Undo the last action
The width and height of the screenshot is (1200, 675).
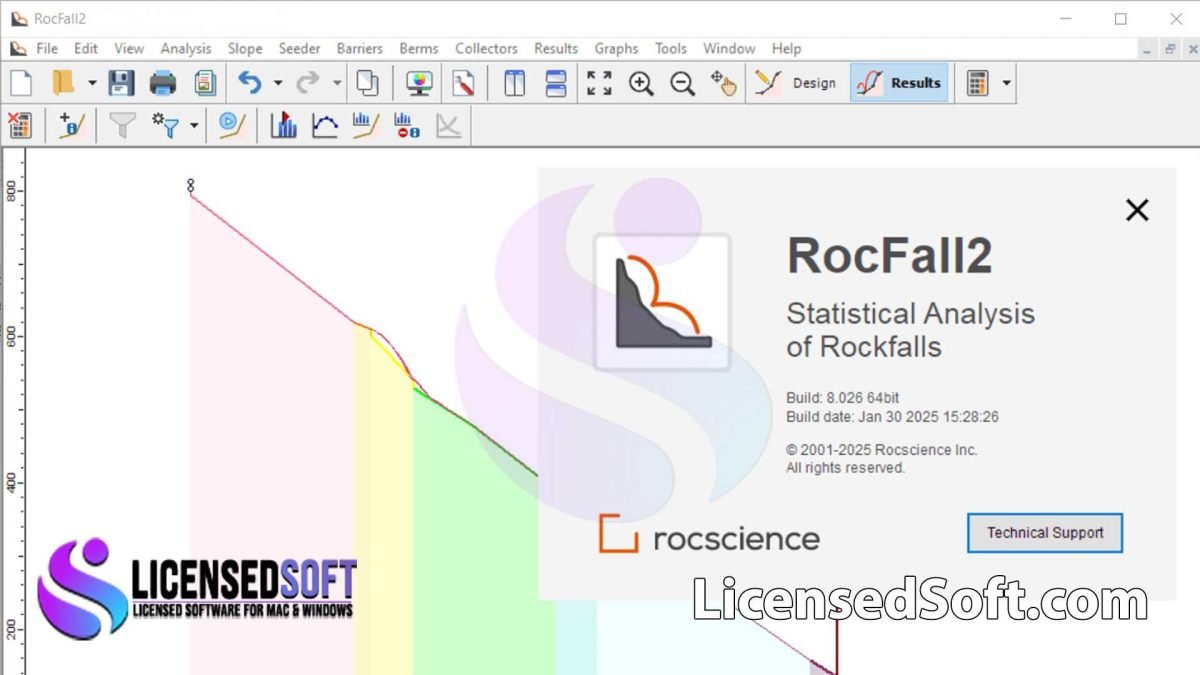coord(250,83)
